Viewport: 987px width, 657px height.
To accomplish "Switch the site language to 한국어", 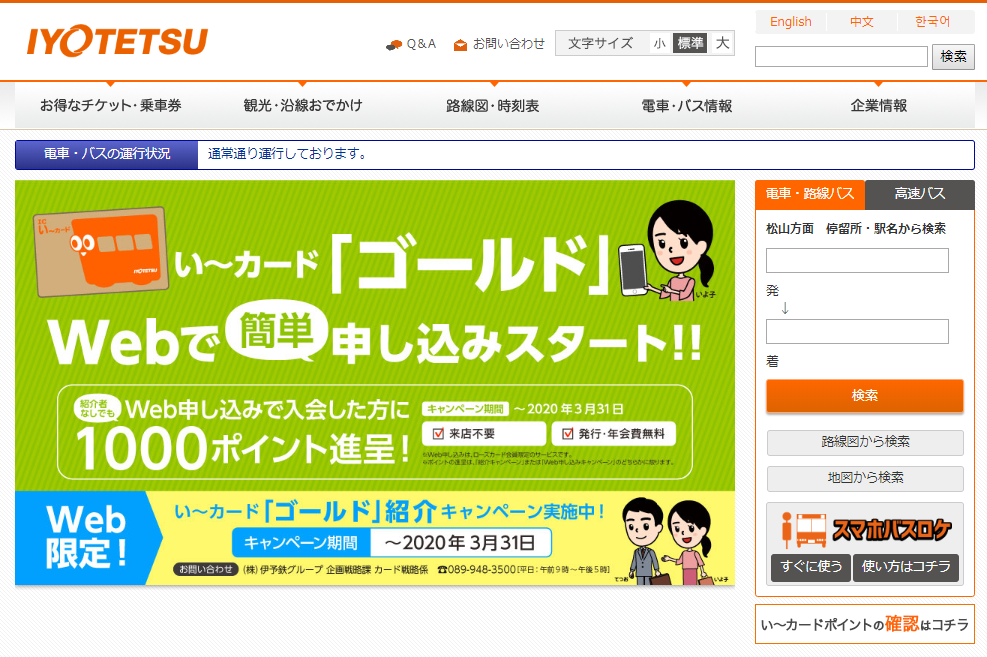I will point(932,22).
